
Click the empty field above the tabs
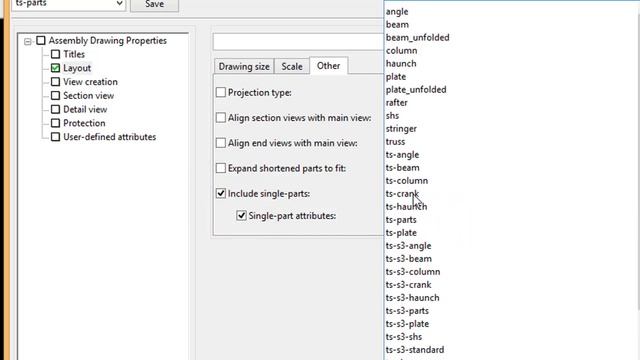[x=298, y=42]
